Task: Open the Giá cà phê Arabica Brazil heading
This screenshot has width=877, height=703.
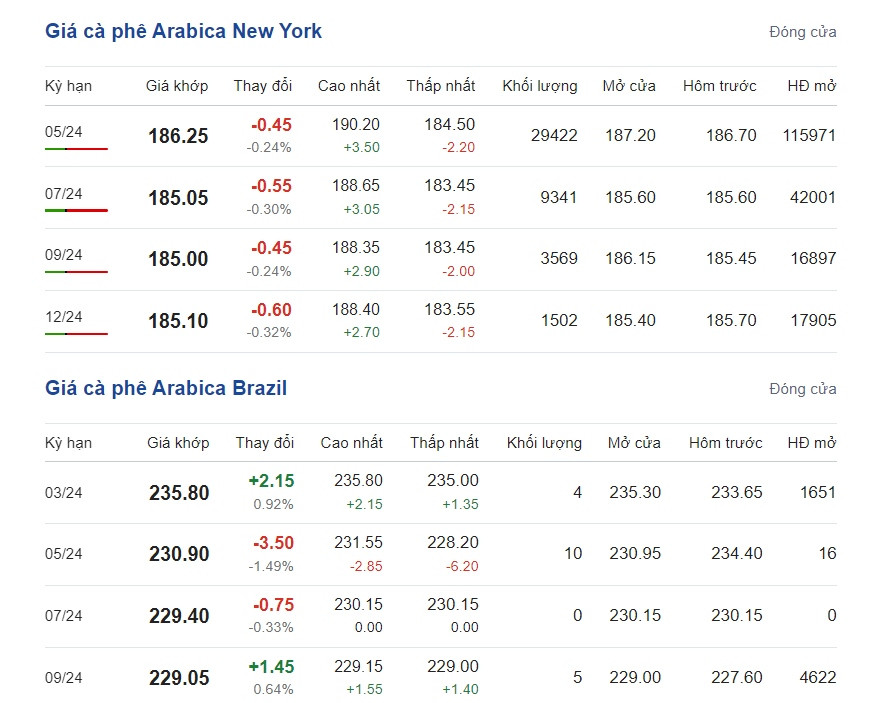Action: [x=166, y=388]
